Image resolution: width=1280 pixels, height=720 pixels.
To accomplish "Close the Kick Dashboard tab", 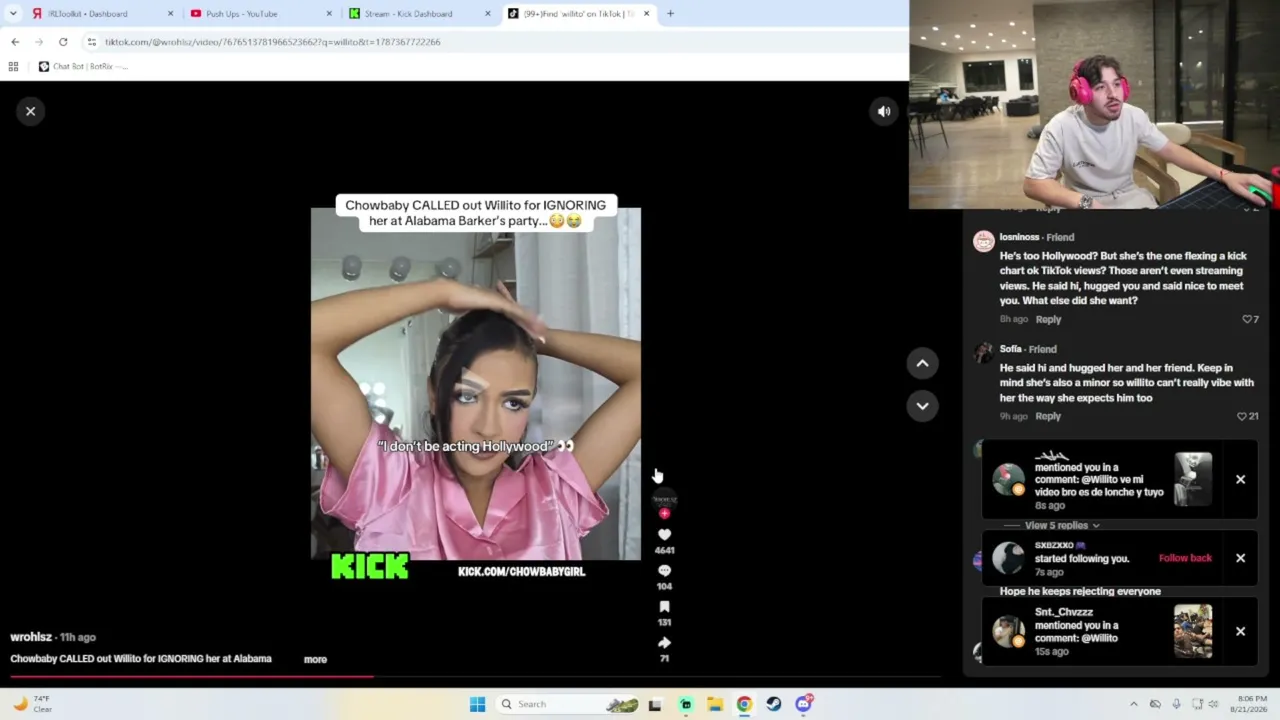I will [488, 14].
